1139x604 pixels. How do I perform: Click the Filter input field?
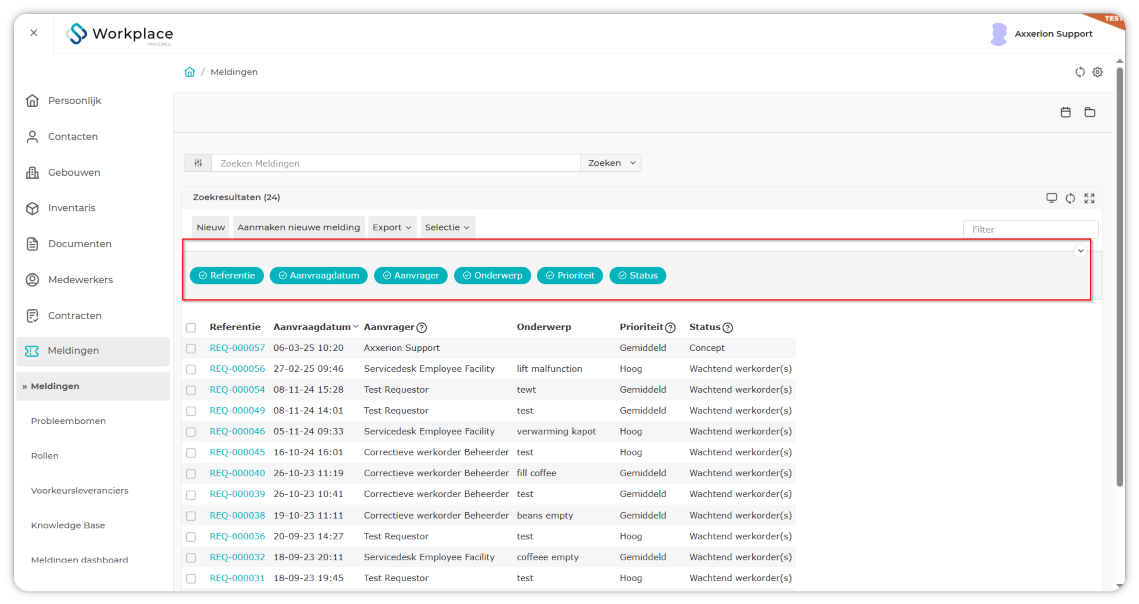[1031, 230]
